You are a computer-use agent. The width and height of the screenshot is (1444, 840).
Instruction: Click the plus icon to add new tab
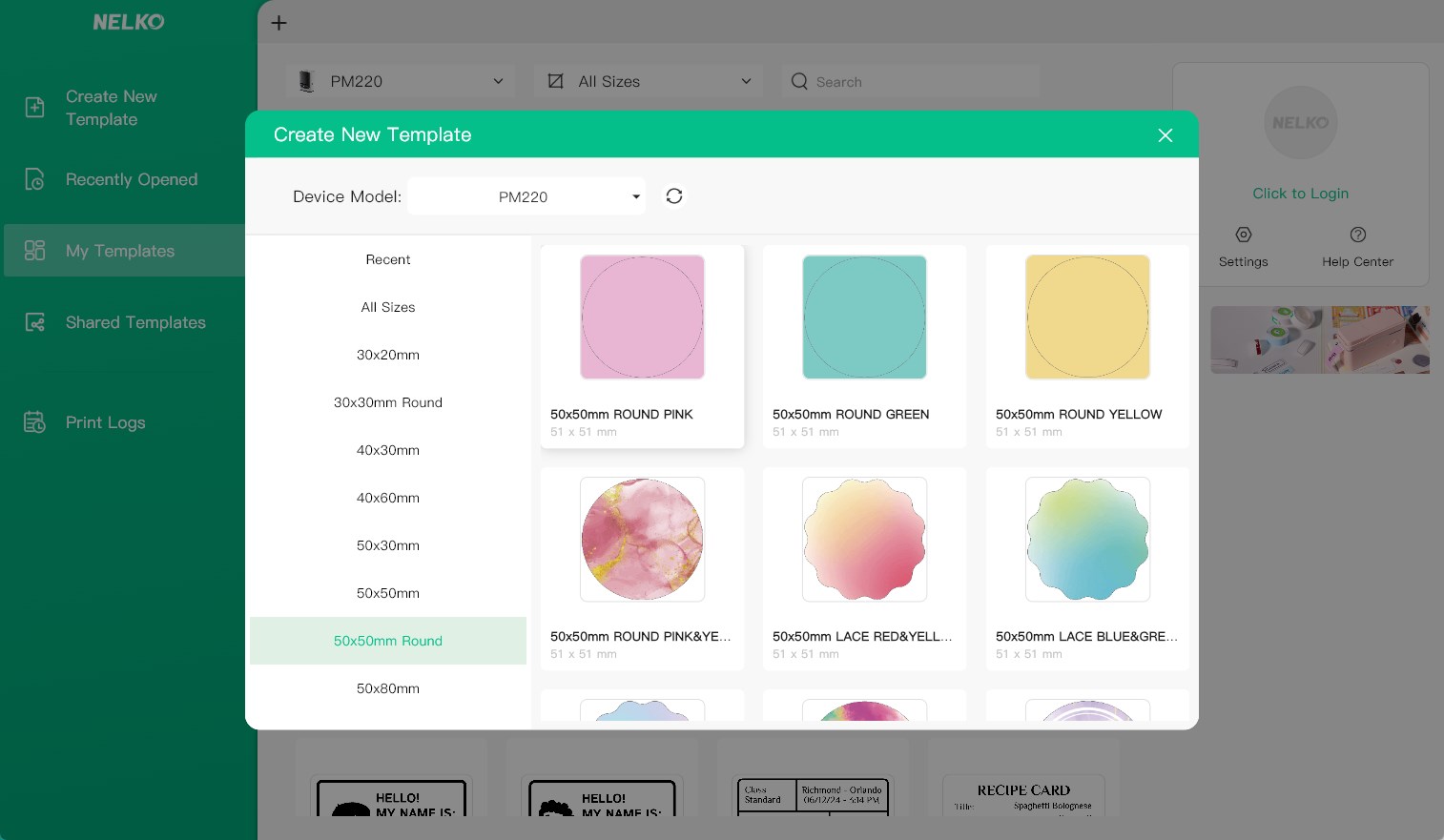[x=278, y=23]
